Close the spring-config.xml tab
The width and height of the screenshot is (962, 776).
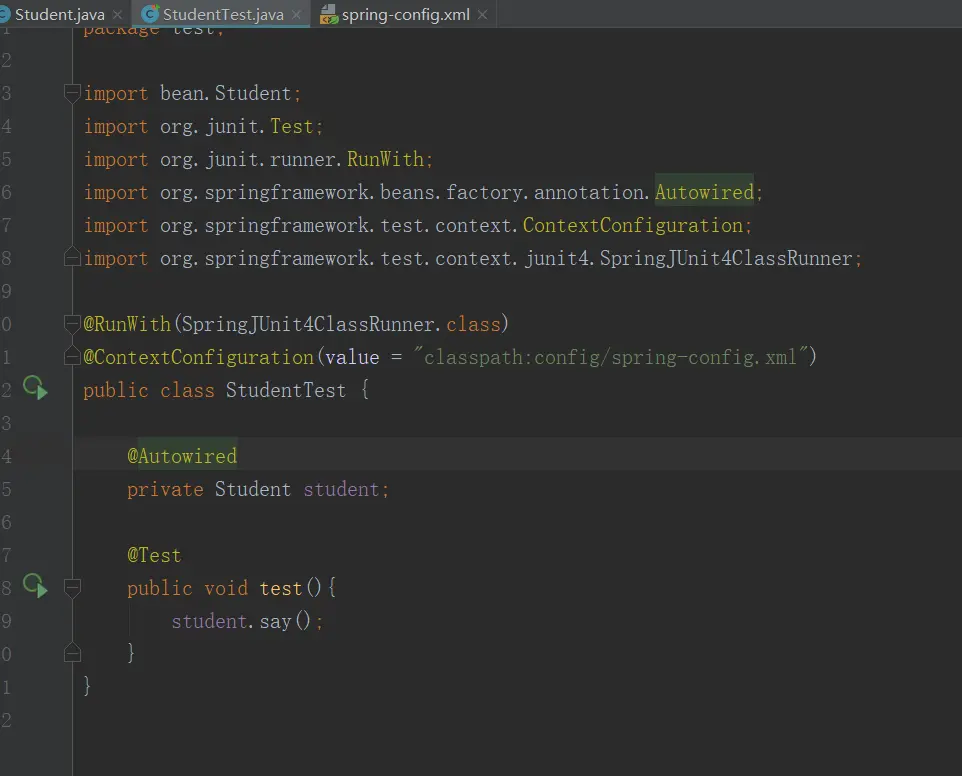point(482,14)
